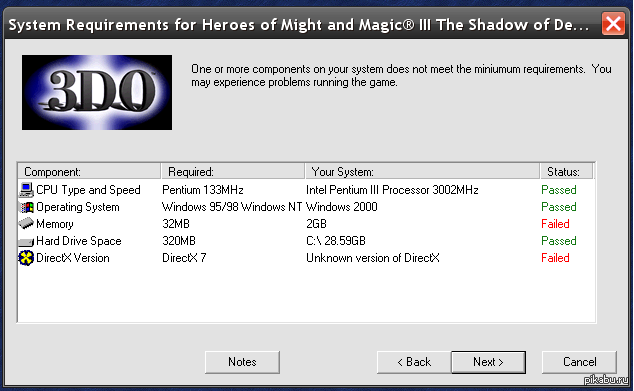Click the Status column header
Image resolution: width=634 pixels, height=391 pixels.
coord(567,171)
